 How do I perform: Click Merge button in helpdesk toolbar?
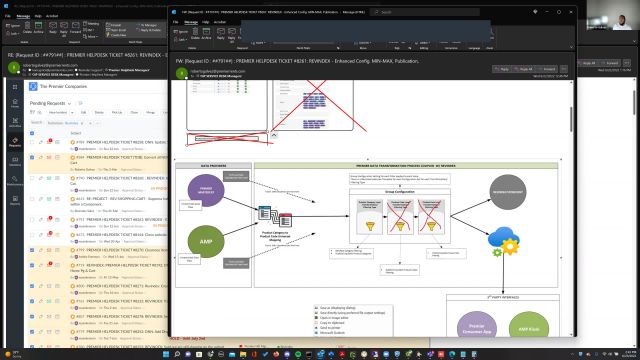tap(150, 112)
